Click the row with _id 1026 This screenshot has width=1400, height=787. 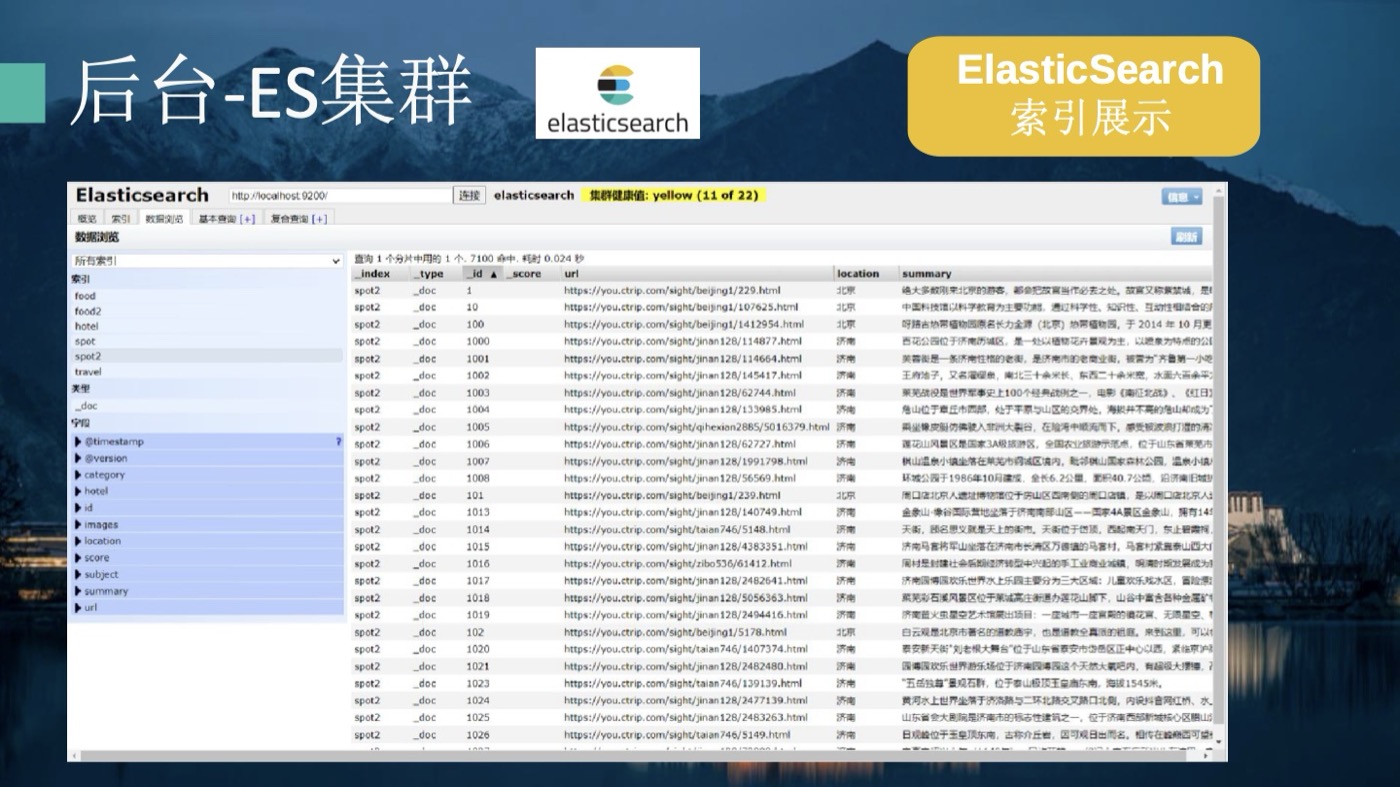781,734
